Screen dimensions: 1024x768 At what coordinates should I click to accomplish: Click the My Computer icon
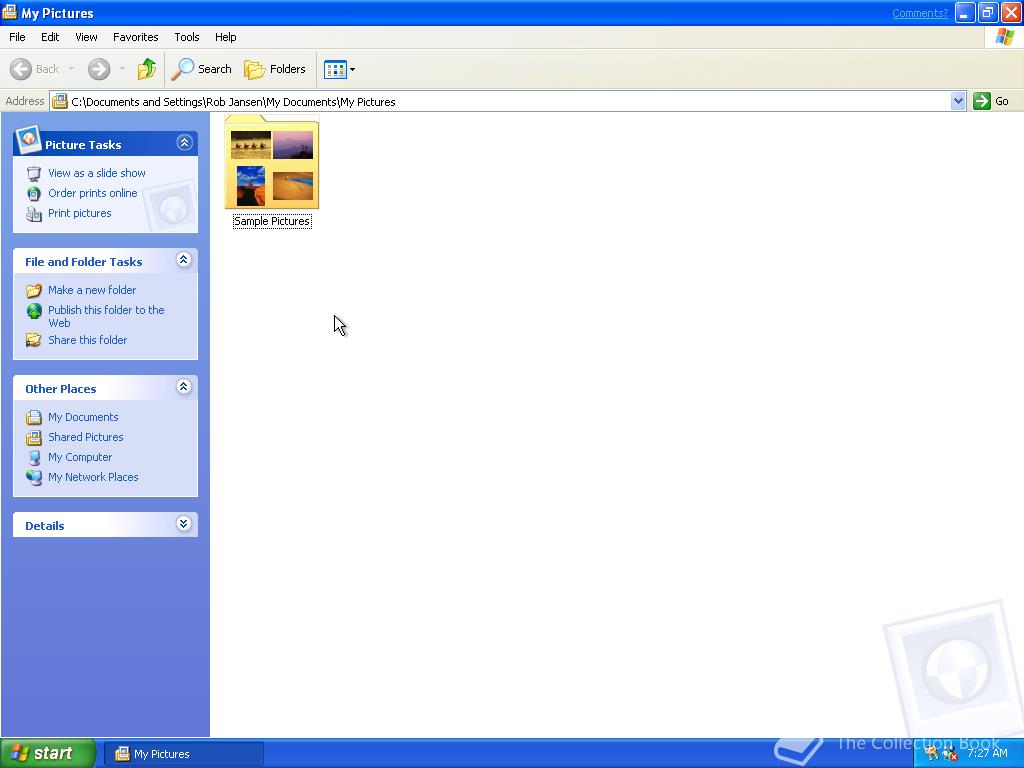tap(34, 458)
